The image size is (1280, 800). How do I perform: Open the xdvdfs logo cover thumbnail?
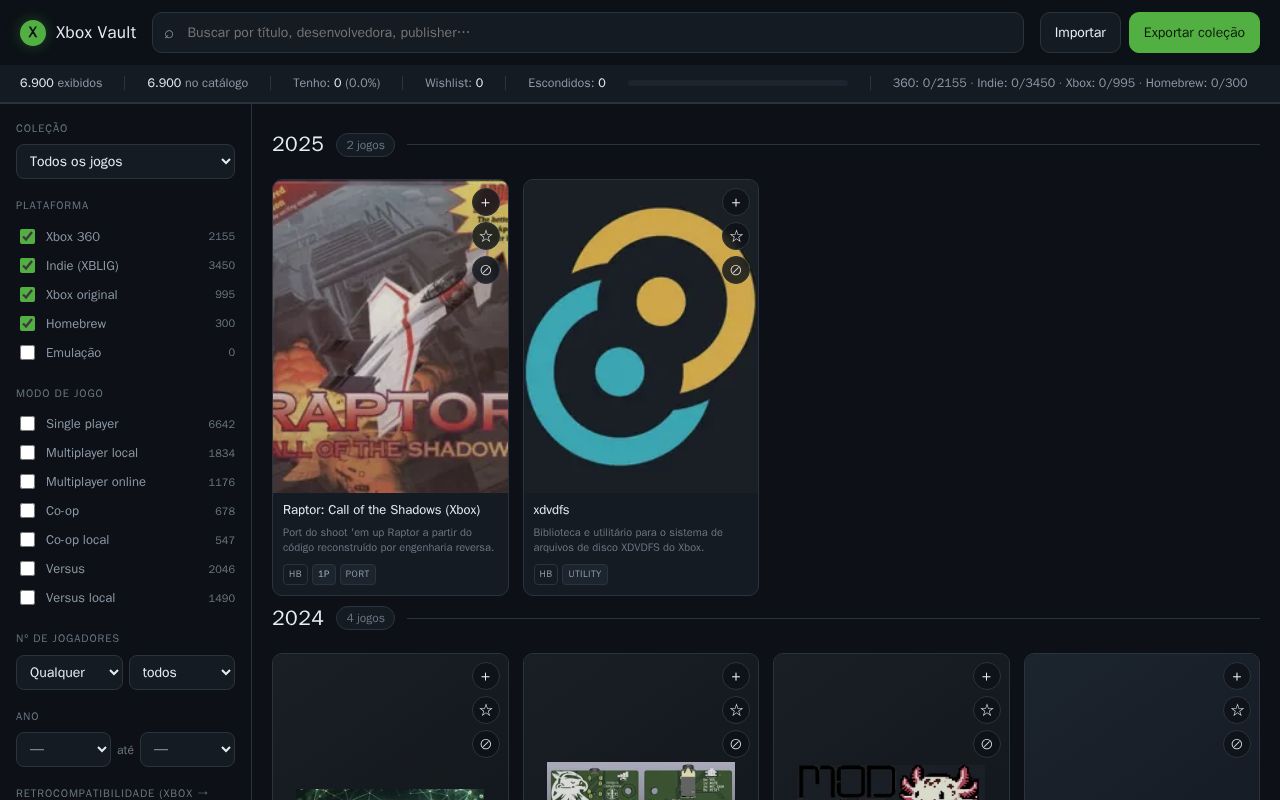641,337
